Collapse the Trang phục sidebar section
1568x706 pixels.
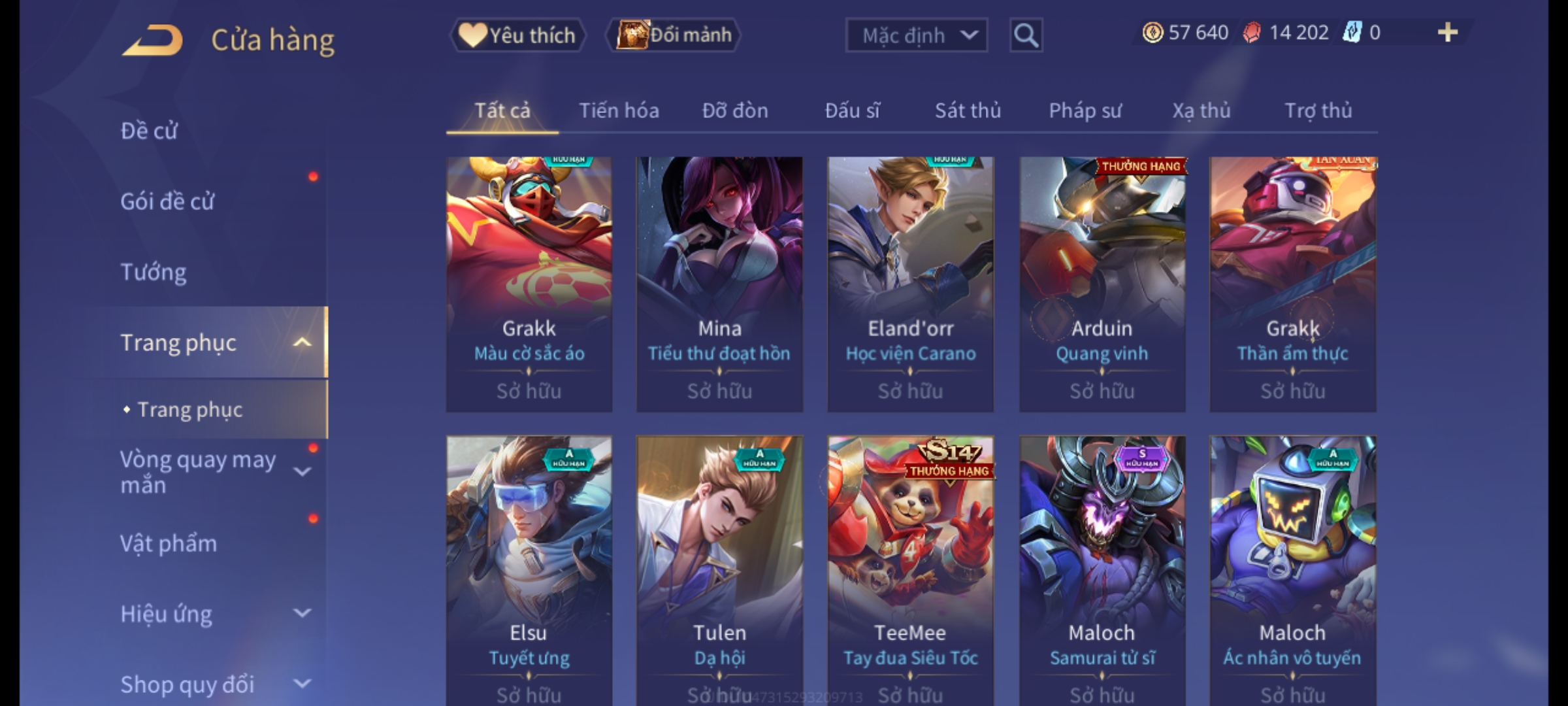(302, 343)
